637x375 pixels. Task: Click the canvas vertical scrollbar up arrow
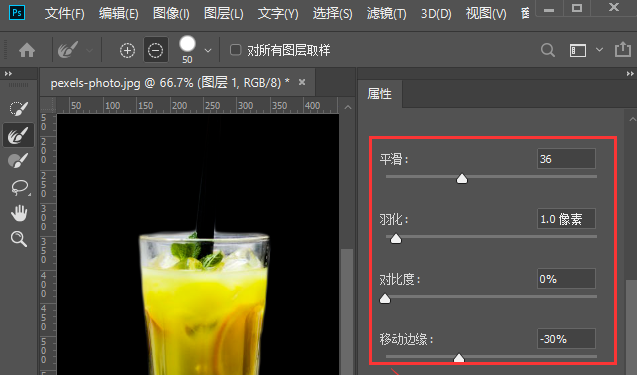[348, 107]
